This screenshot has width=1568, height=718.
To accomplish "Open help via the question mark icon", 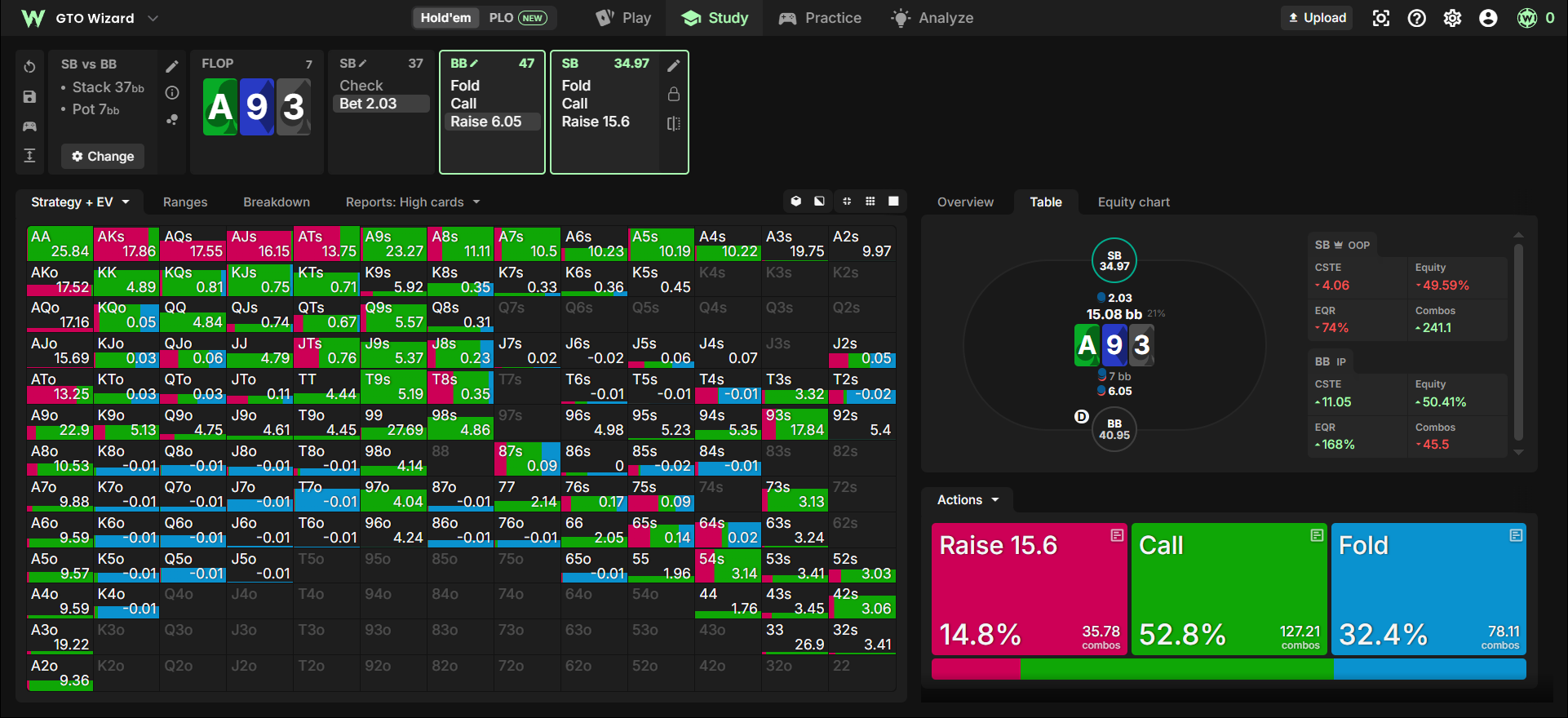I will 1417,18.
